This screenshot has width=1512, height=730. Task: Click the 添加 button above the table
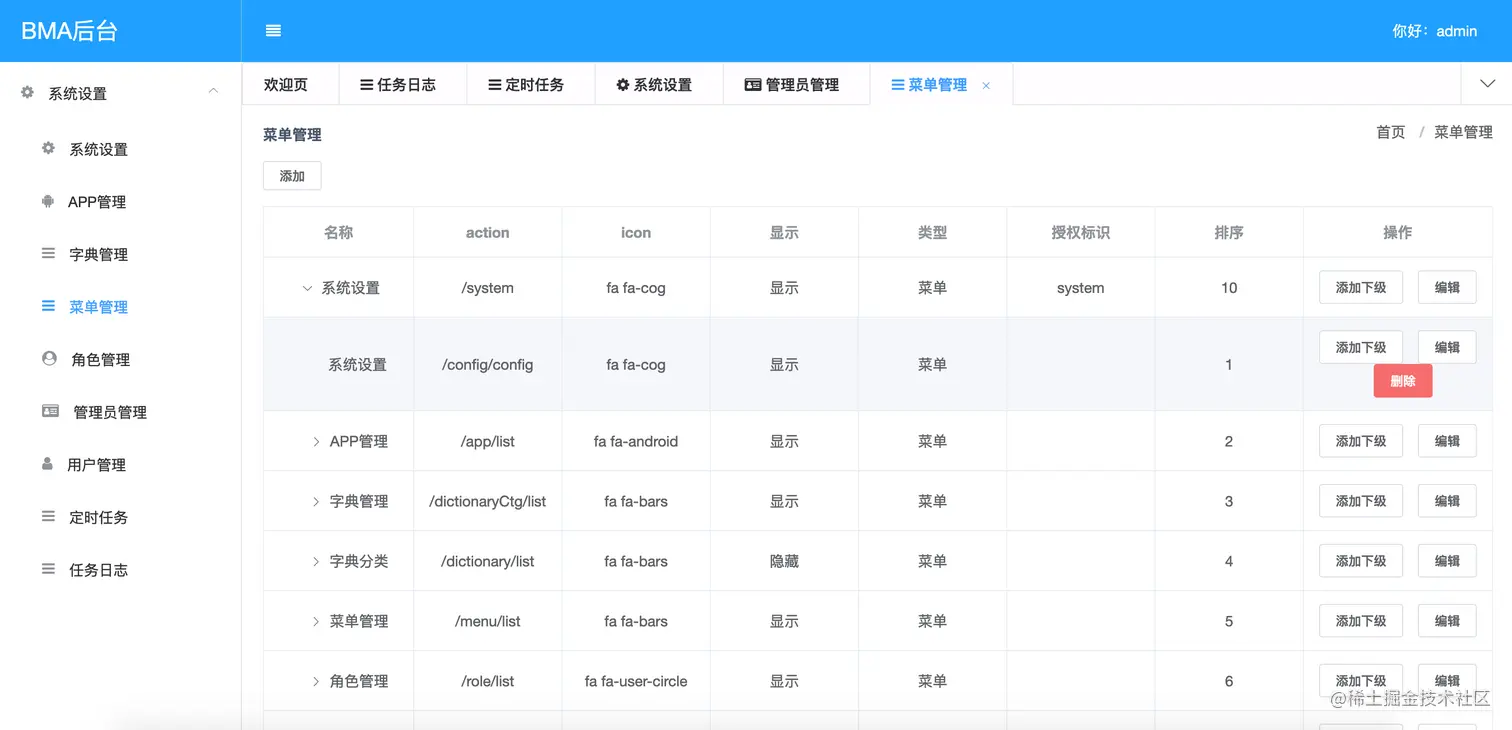pyautogui.click(x=291, y=175)
